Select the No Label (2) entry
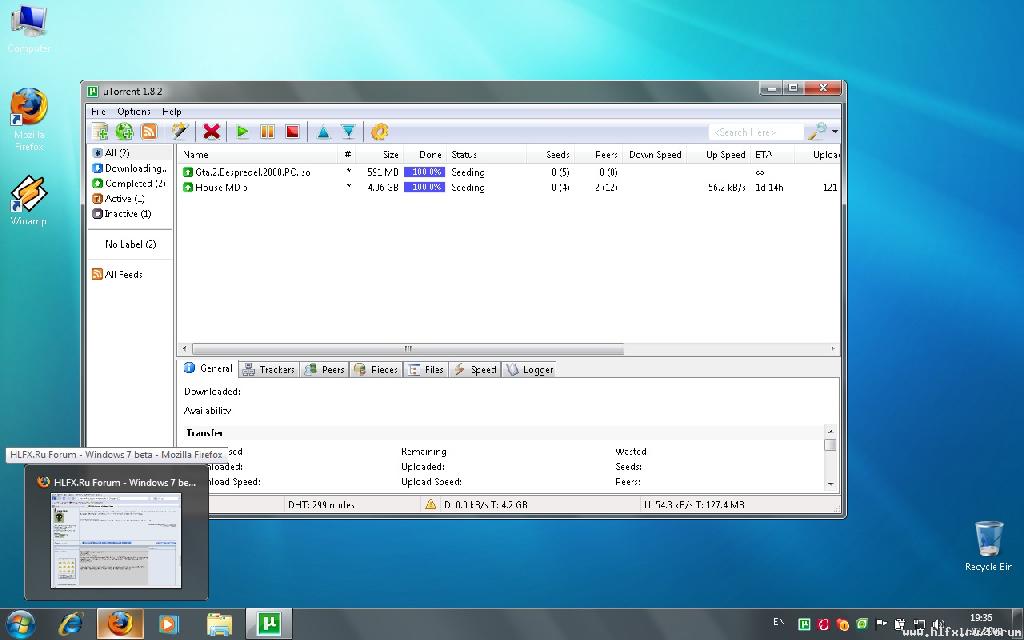 tap(131, 244)
